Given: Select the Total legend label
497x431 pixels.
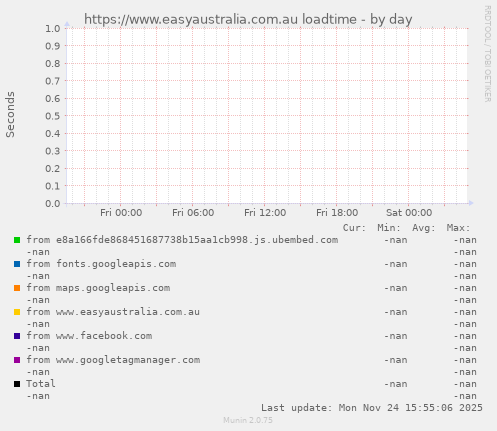Looking at the screenshot, I should [x=41, y=384].
